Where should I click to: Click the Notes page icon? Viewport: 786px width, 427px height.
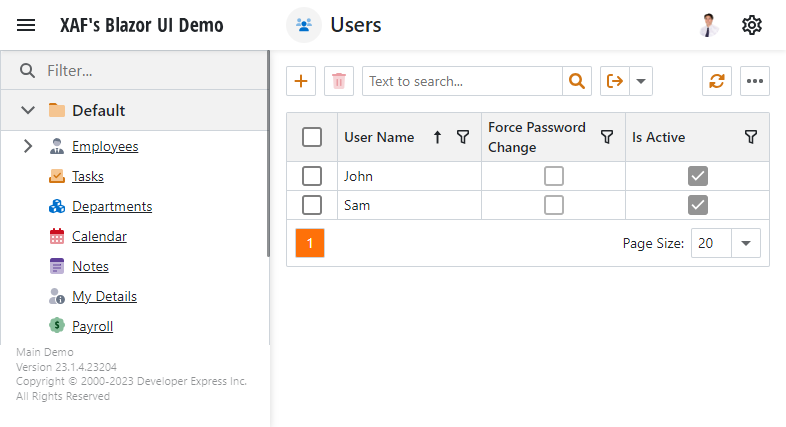(57, 266)
